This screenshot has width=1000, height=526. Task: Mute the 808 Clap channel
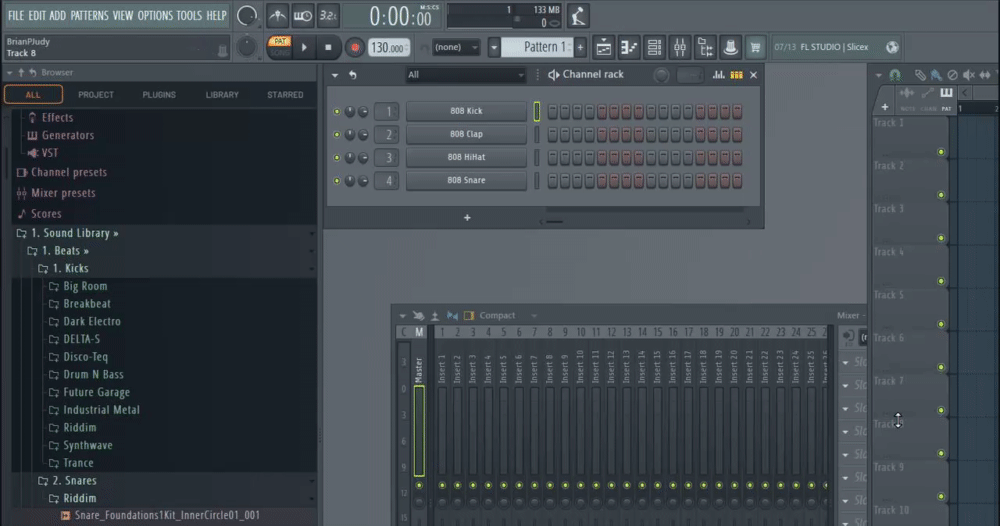(337, 135)
